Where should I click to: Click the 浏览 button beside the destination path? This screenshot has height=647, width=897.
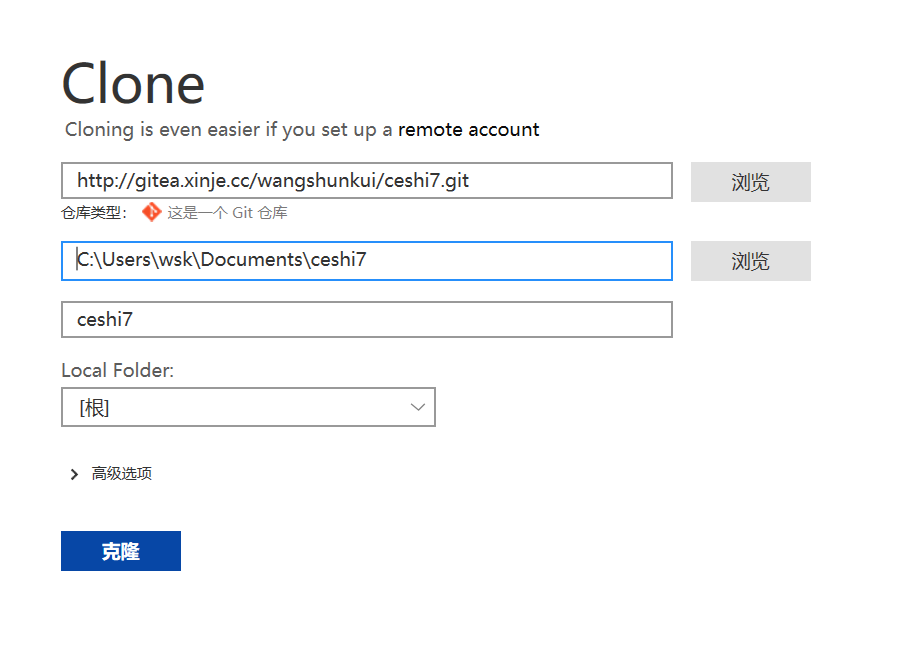[x=751, y=261]
